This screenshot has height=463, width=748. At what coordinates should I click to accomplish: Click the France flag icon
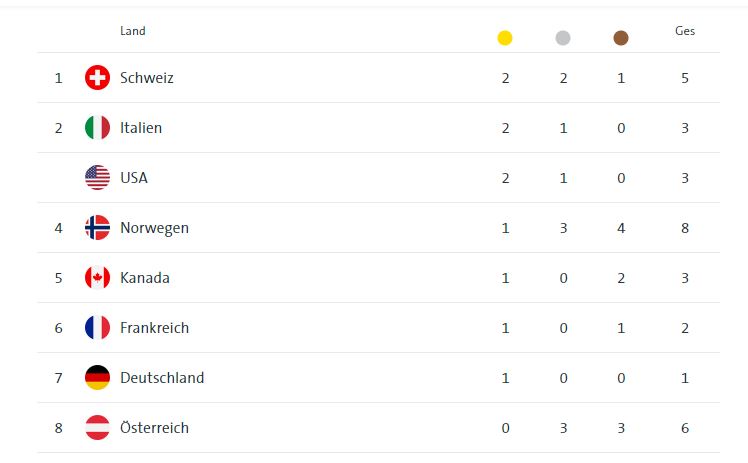pos(97,328)
